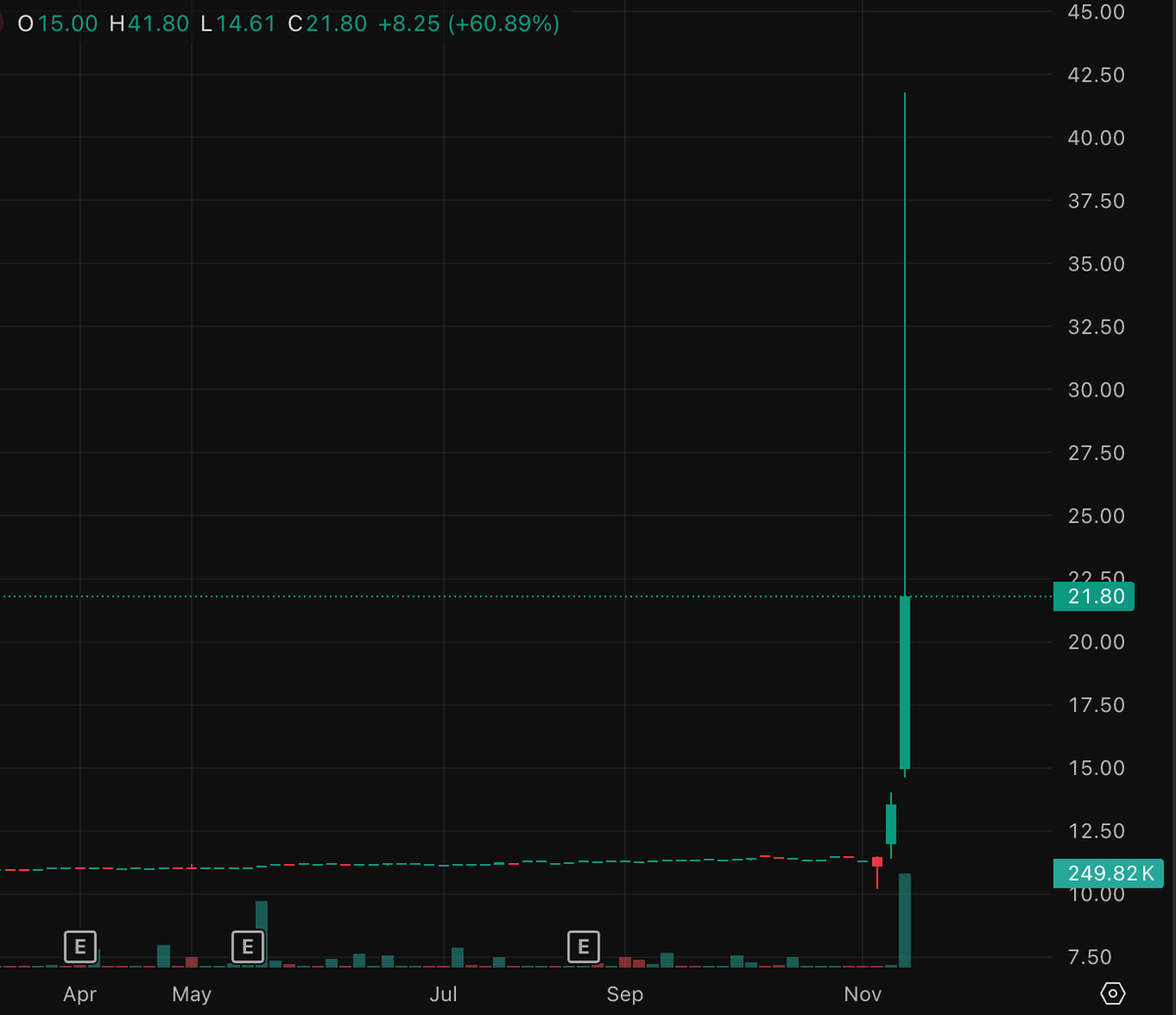This screenshot has width=1176, height=1015.
Task: Click the 40.00 price axis label
Action: click(1096, 138)
